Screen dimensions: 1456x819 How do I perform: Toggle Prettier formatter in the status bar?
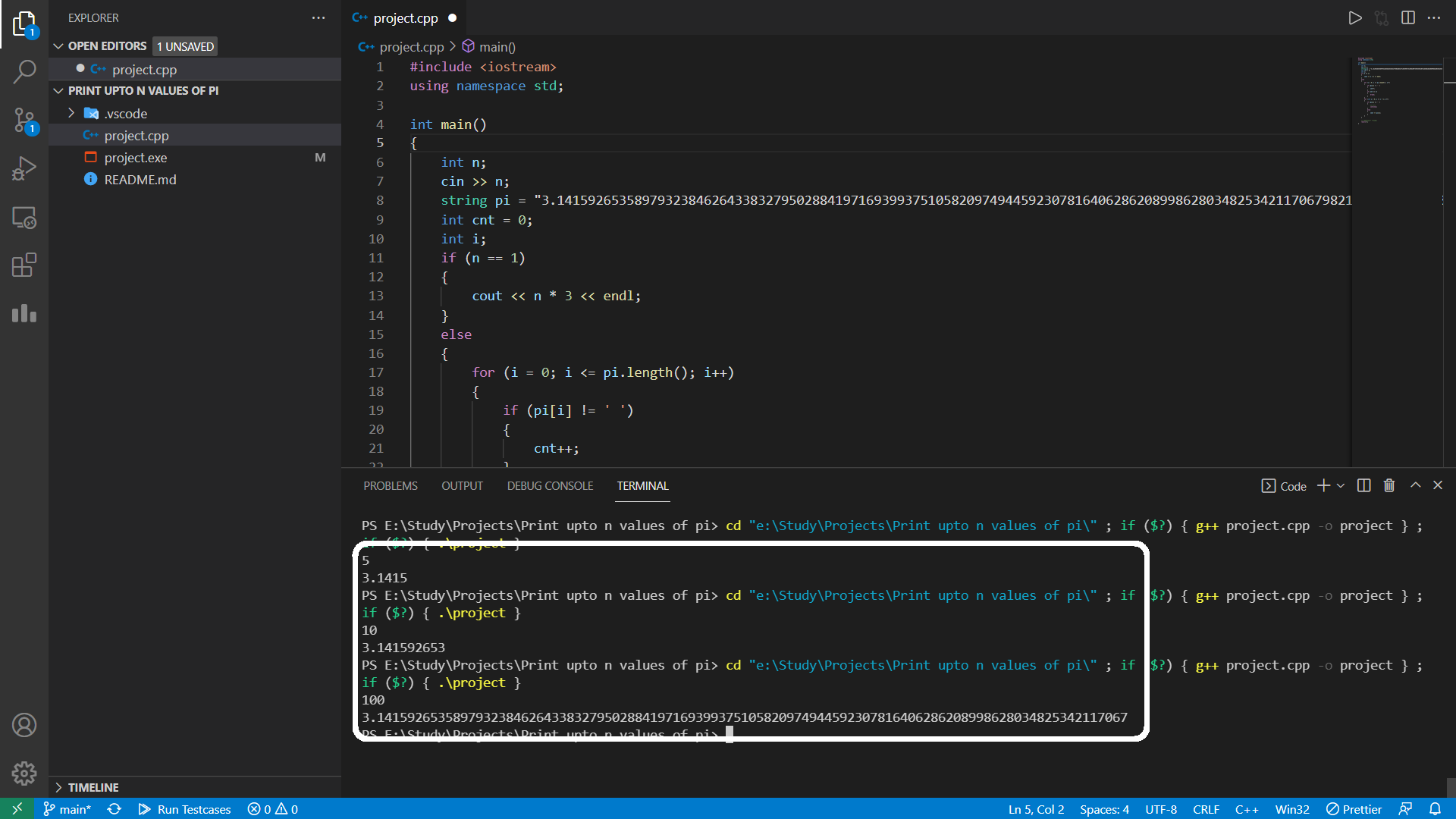point(1354,809)
